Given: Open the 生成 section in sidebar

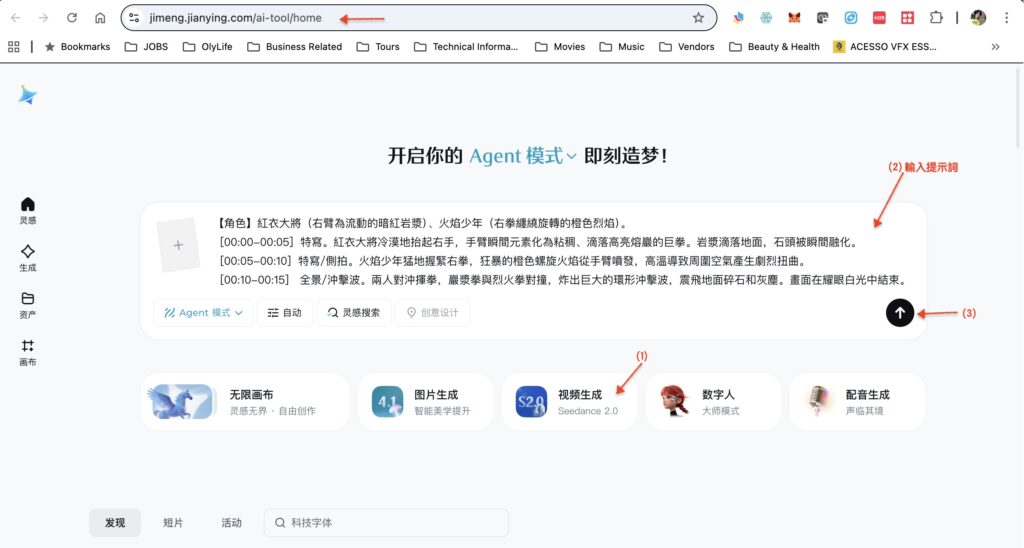Looking at the screenshot, I should 27,257.
